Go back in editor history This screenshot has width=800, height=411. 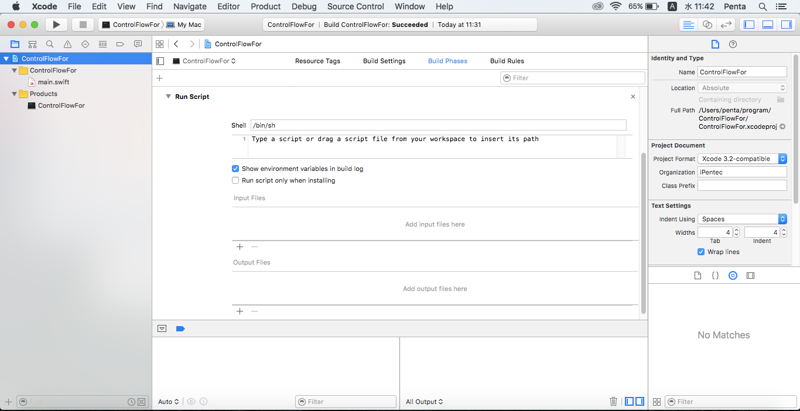pos(176,44)
